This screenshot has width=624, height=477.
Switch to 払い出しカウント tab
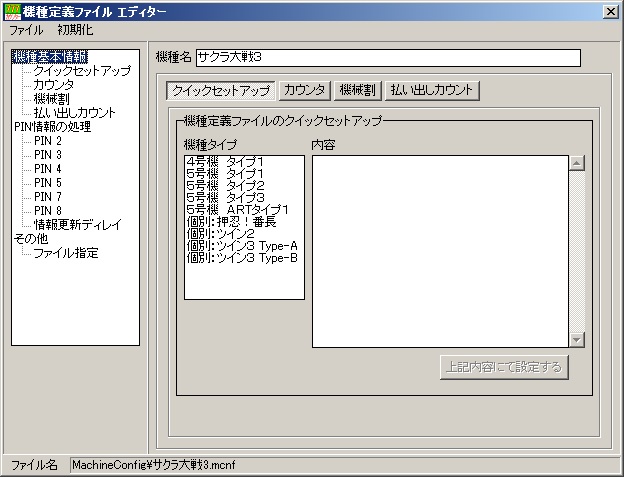pos(432,91)
